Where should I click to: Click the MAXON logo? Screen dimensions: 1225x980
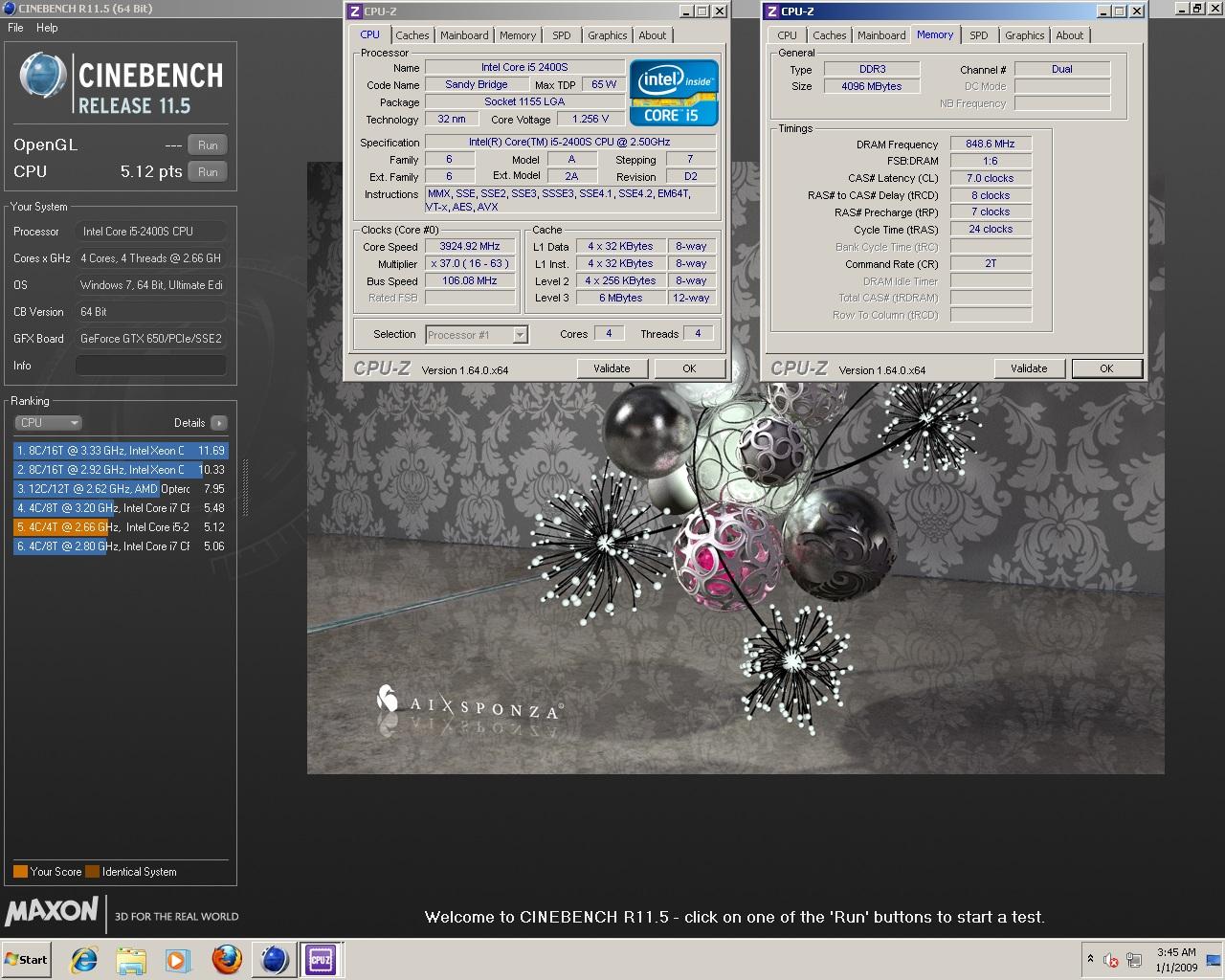(x=52, y=910)
